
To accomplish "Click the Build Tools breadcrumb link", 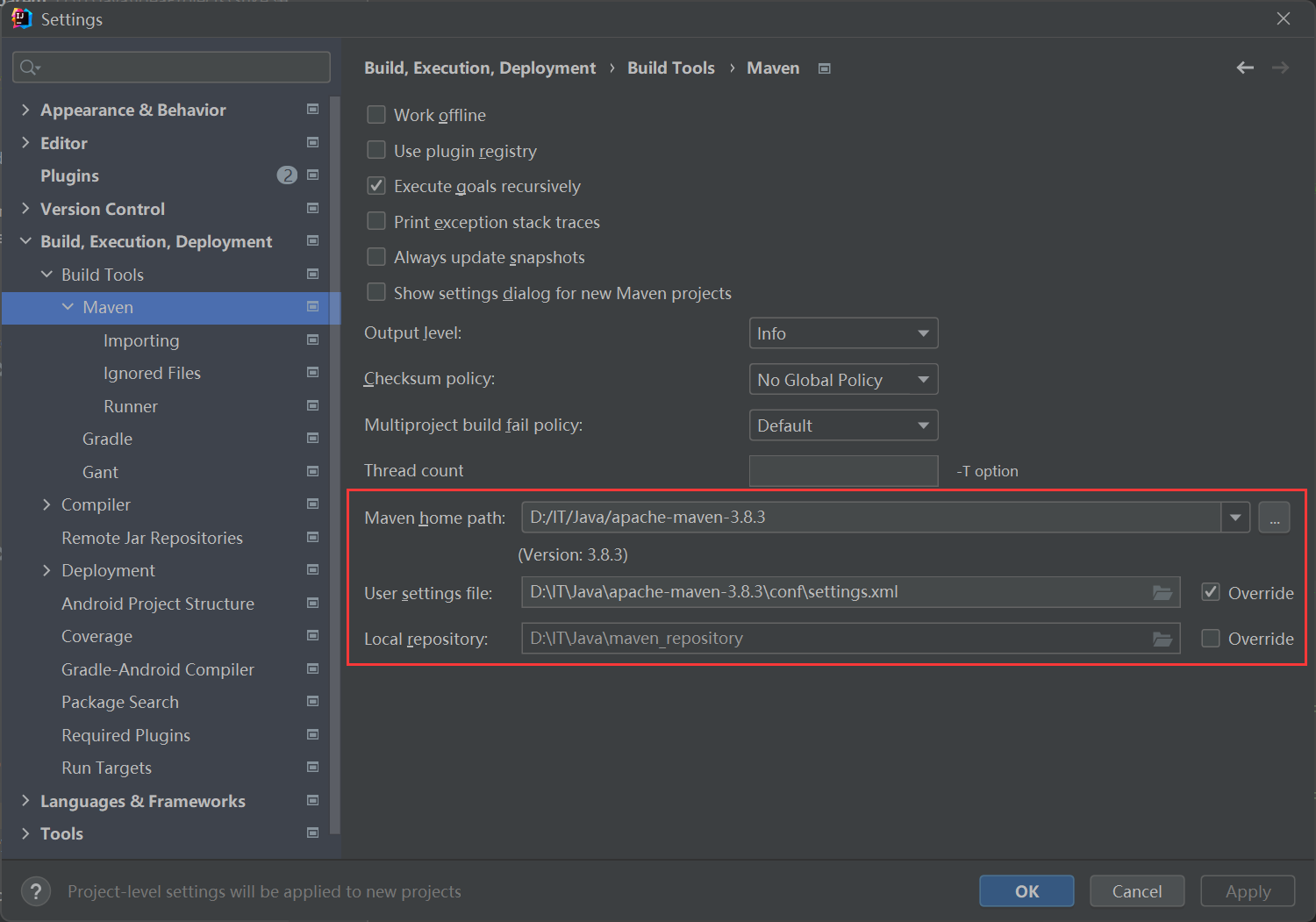I will click(671, 68).
